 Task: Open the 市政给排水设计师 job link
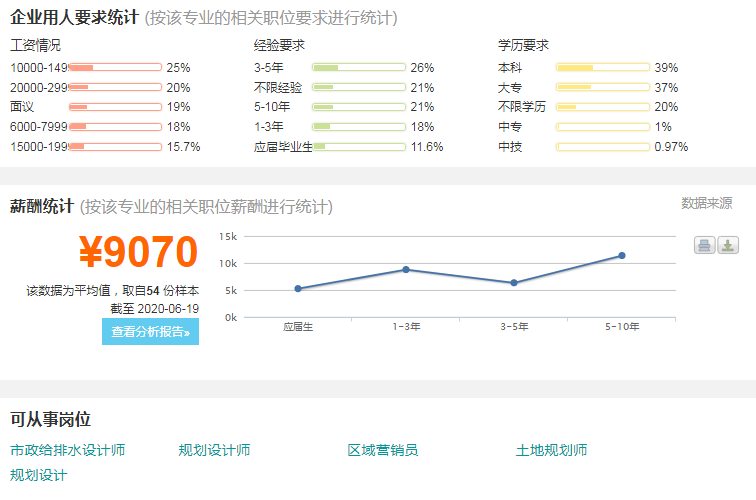click(x=68, y=450)
